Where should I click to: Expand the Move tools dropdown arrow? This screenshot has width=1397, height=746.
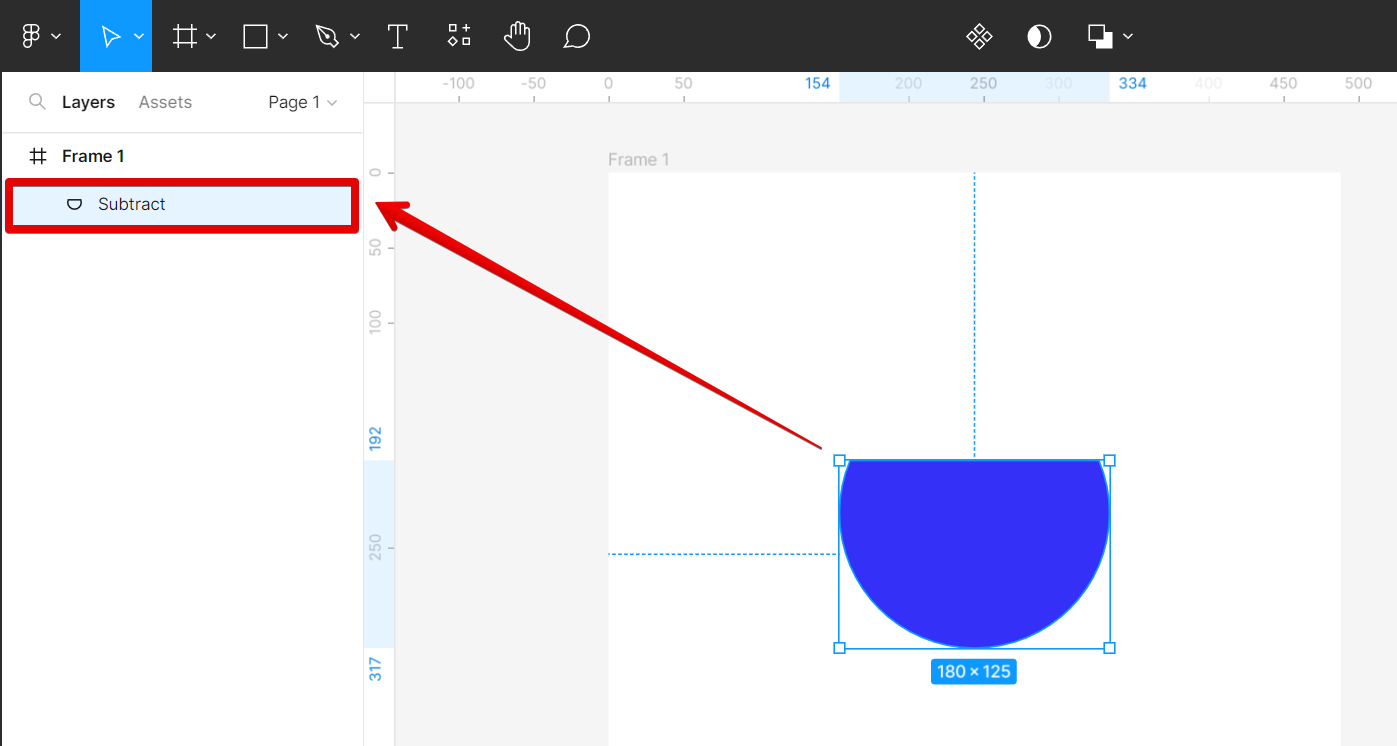point(139,37)
